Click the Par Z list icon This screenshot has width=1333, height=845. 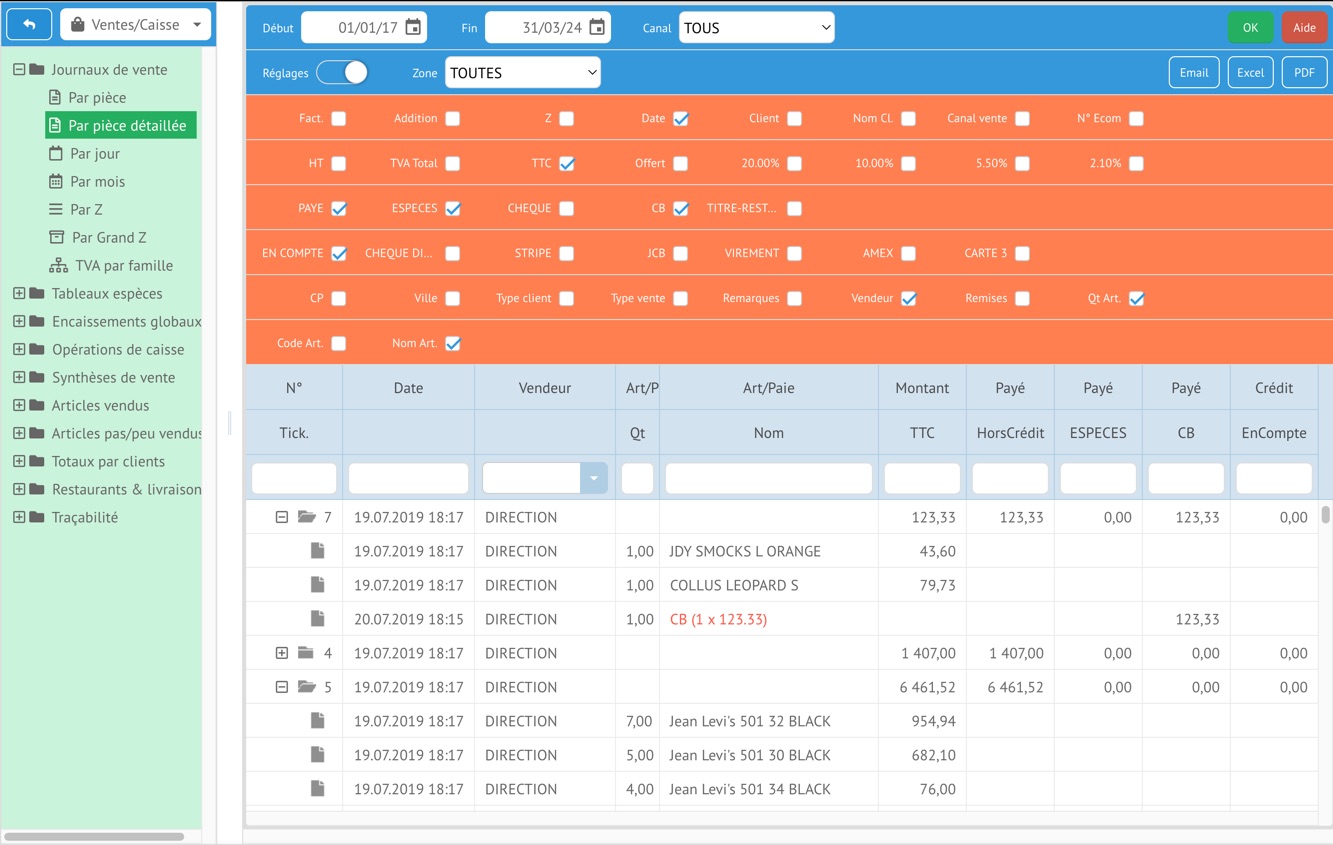[x=56, y=209]
